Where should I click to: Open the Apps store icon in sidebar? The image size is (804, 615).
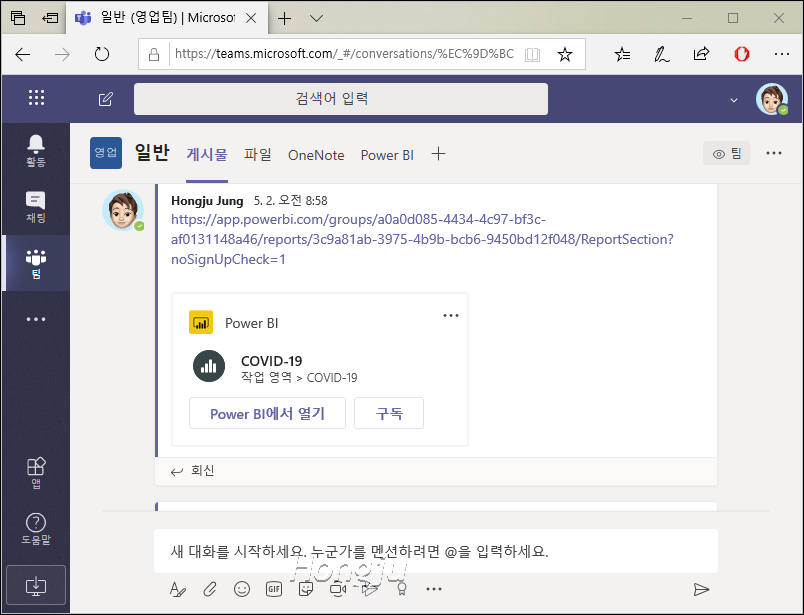click(x=36, y=472)
